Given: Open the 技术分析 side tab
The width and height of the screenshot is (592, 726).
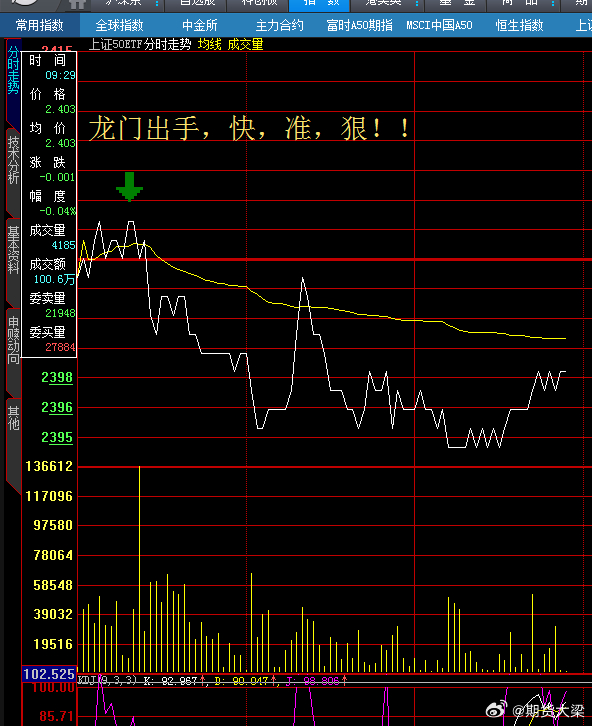Looking at the screenshot, I should coord(13,160).
